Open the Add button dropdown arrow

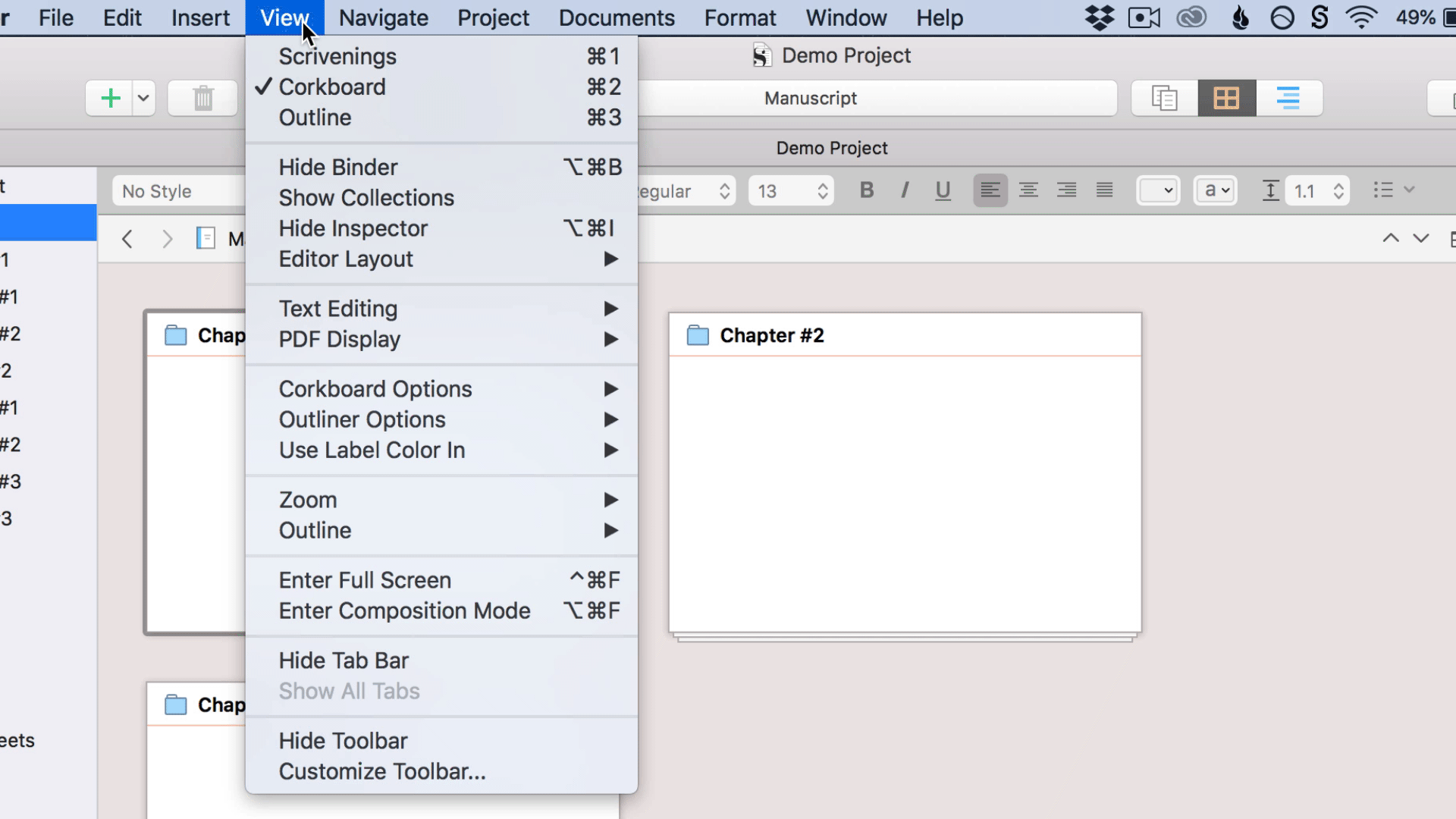pyautogui.click(x=143, y=99)
